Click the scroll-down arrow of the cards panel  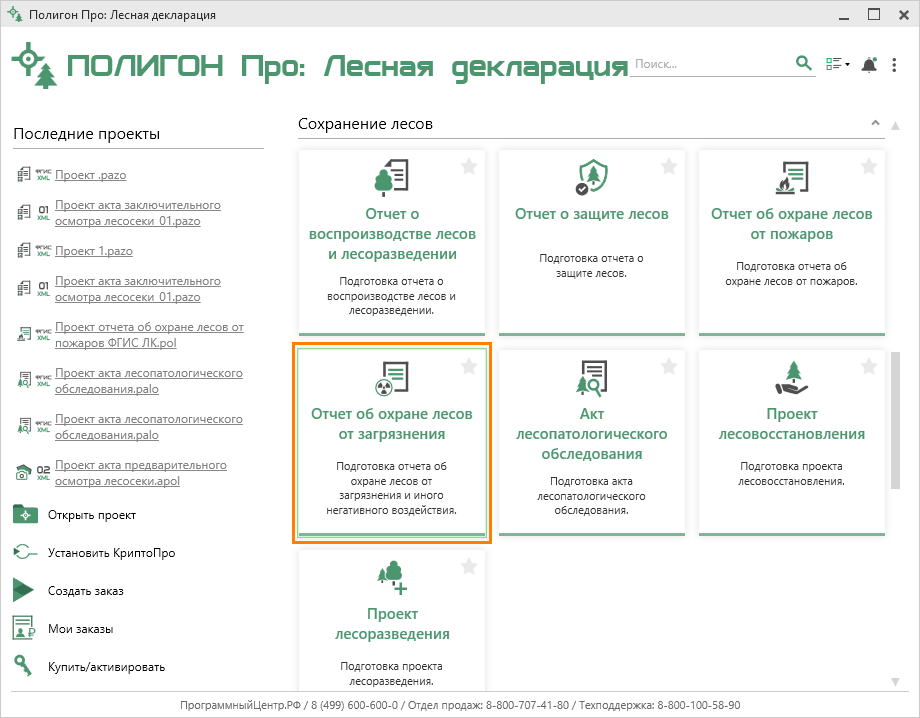tap(895, 682)
